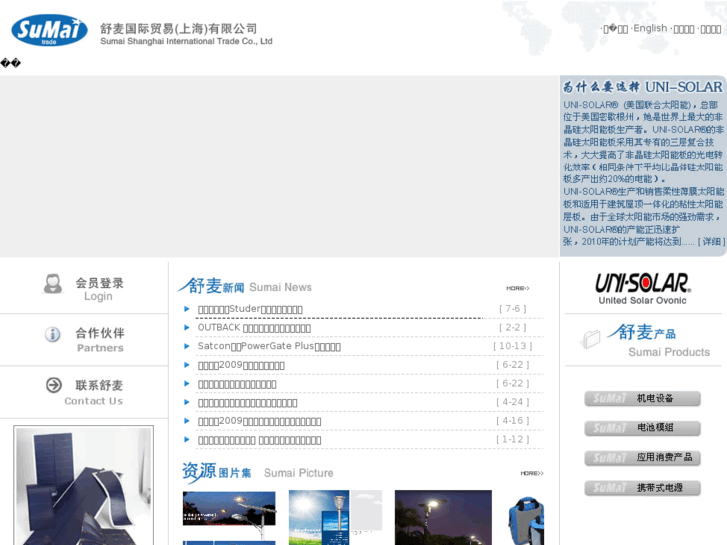Open the news item dated 1-12

pyautogui.click(x=259, y=440)
